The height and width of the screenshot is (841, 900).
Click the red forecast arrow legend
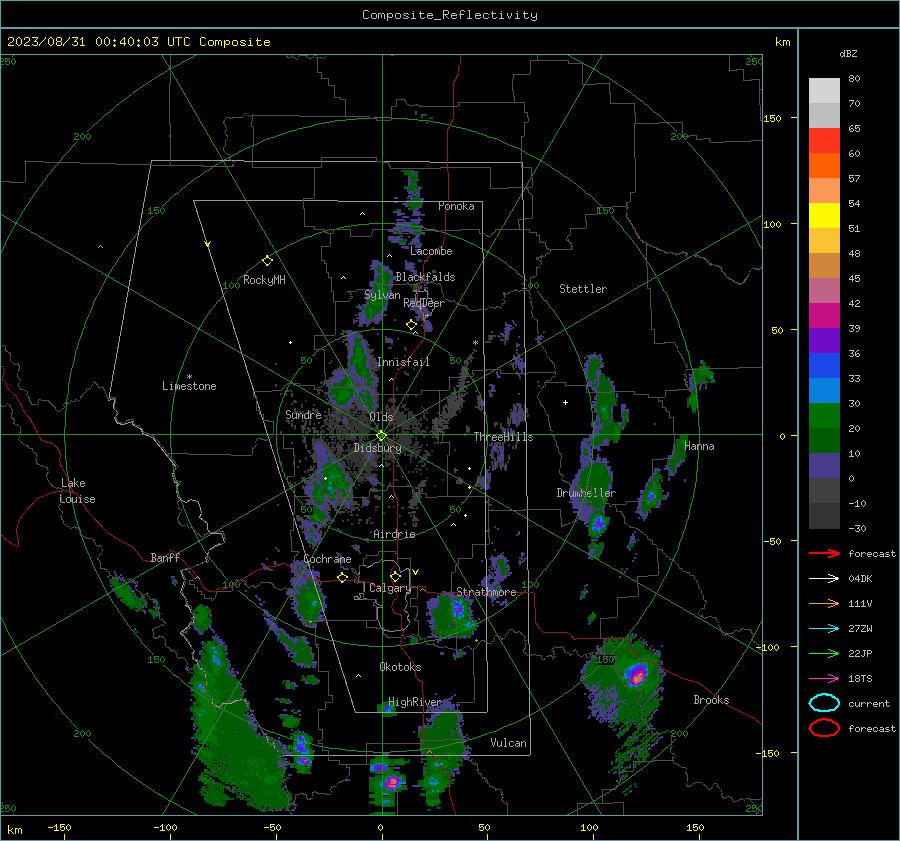tap(825, 553)
